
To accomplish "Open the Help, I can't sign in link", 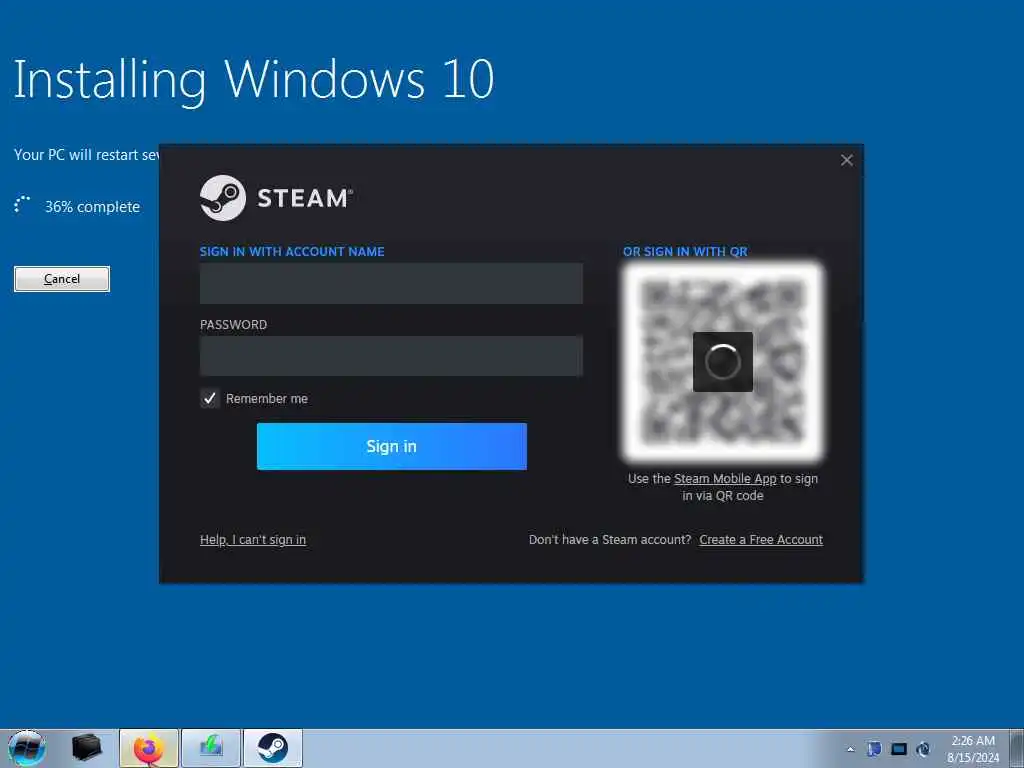I will click(253, 539).
